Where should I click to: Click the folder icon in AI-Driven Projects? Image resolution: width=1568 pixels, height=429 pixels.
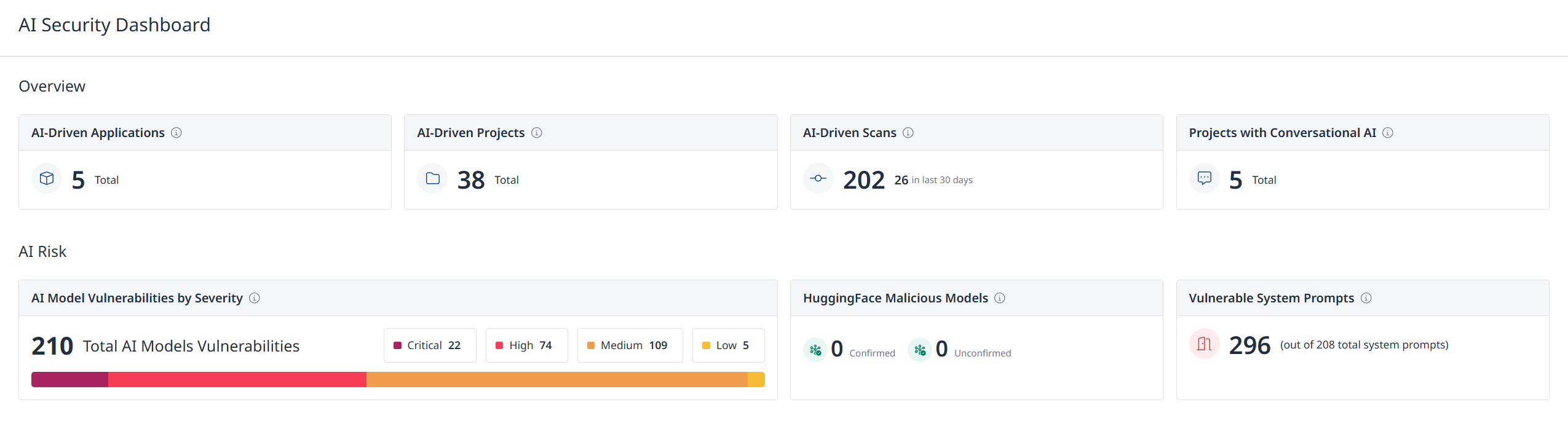[433, 179]
